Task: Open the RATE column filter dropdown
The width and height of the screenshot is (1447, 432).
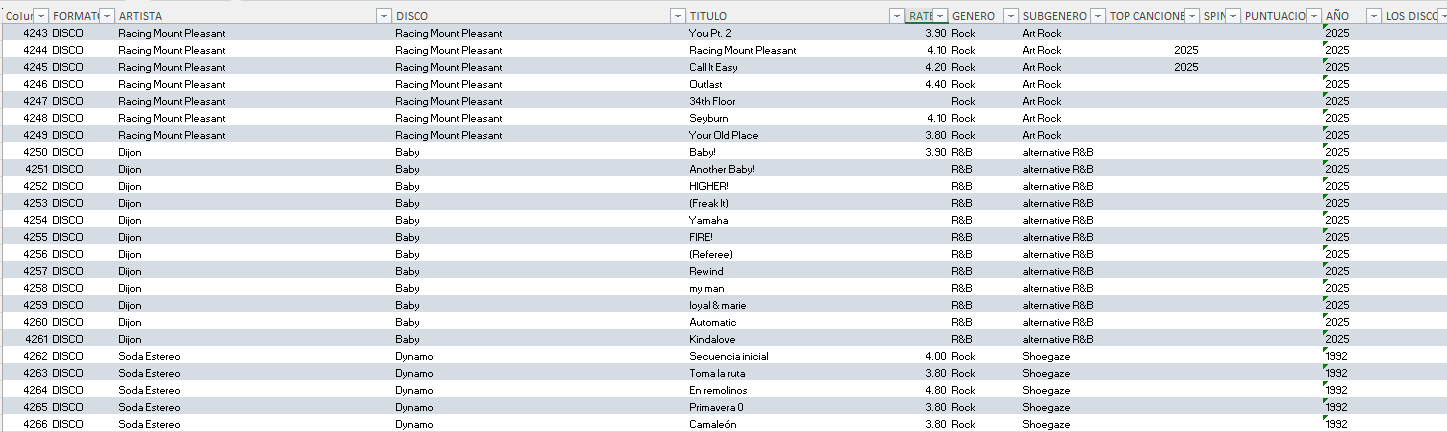Action: point(940,16)
